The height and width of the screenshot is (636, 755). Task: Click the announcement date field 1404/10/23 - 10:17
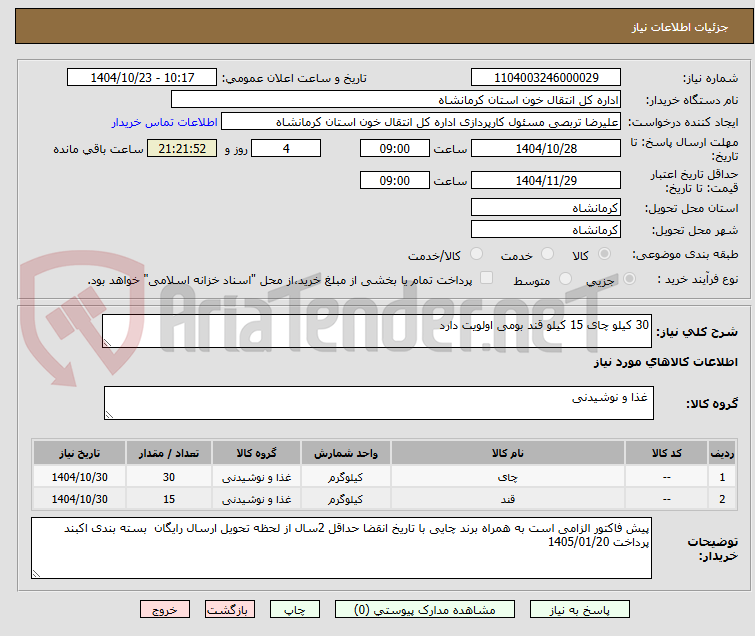tap(142, 78)
